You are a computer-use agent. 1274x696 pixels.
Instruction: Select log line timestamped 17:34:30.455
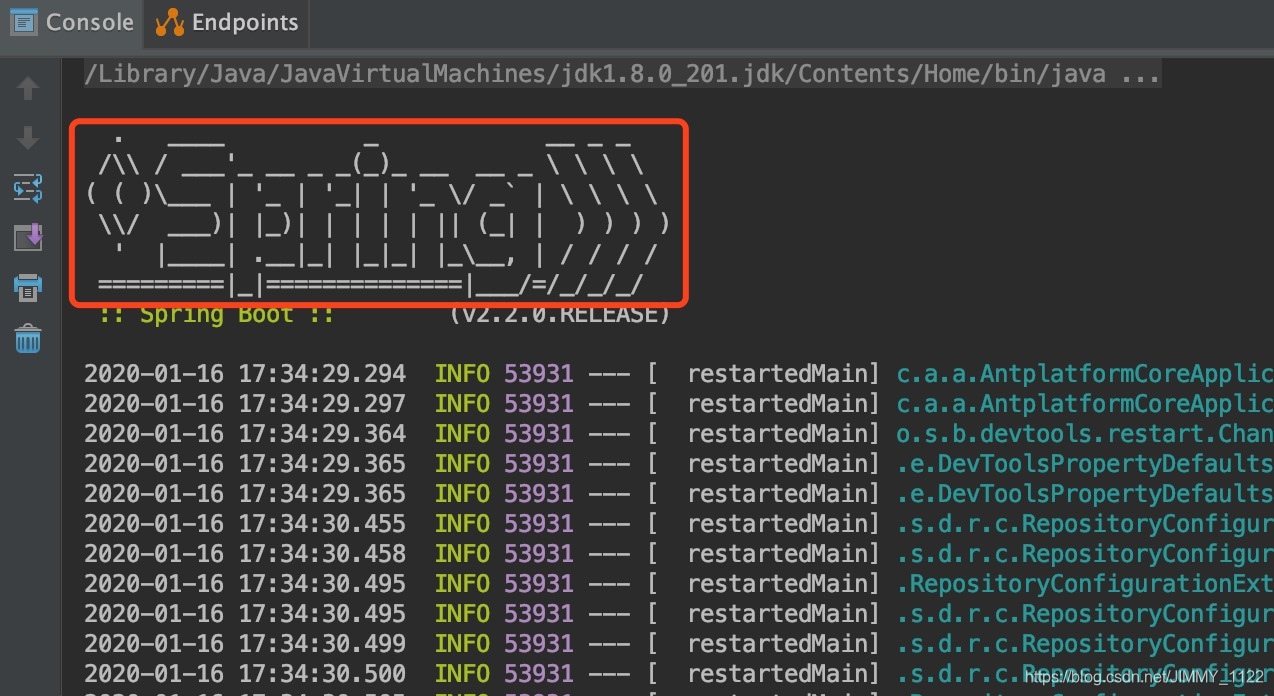(x=679, y=524)
